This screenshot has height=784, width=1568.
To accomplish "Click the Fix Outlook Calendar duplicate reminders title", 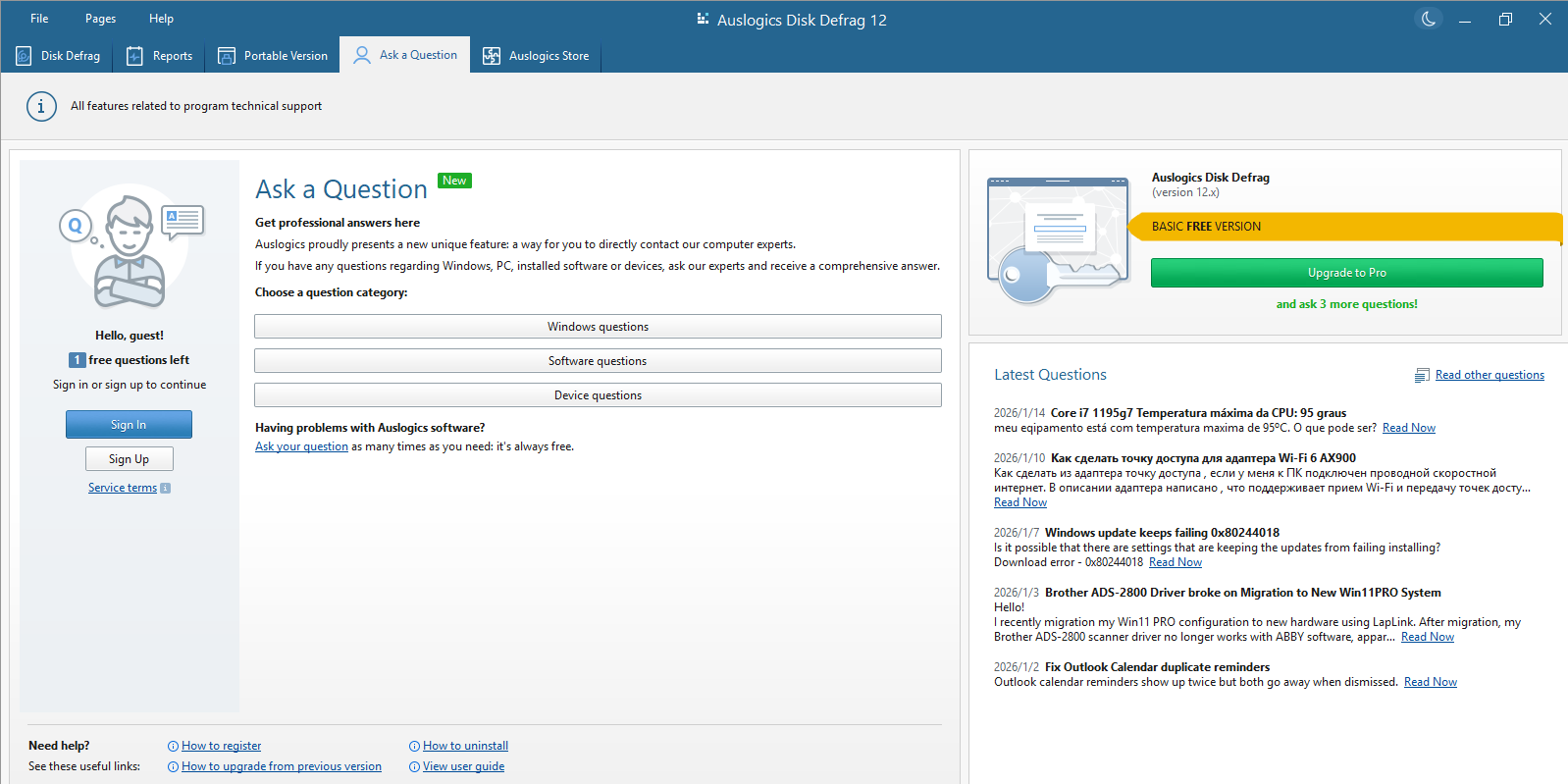I will click(1157, 667).
